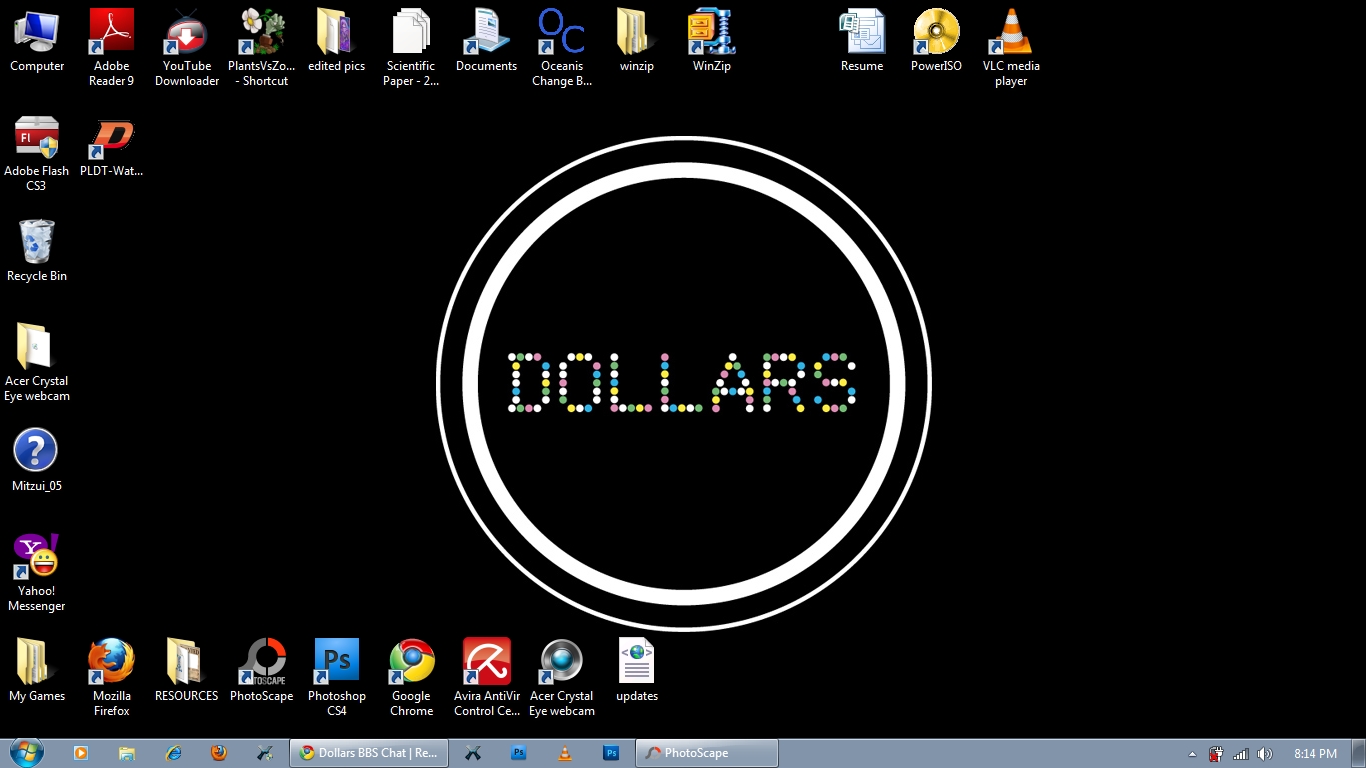Screen dimensions: 1366x768
Task: Click the Firefox taskbar icon
Action: [x=219, y=753]
